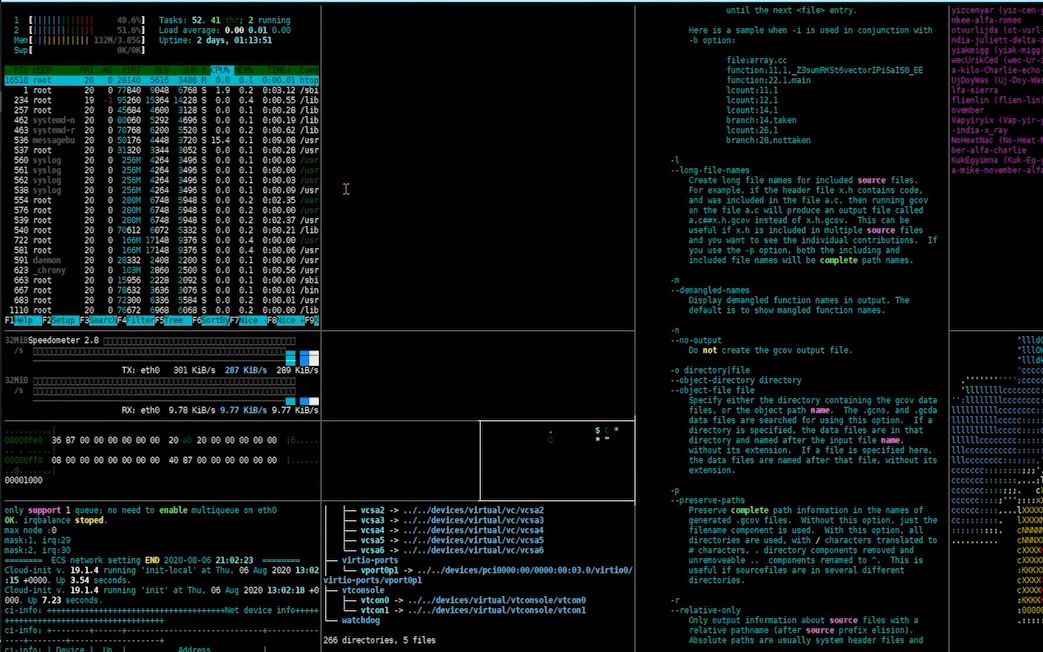Open htop Help via F1
This screenshot has height=652, width=1043.
coord(24,321)
